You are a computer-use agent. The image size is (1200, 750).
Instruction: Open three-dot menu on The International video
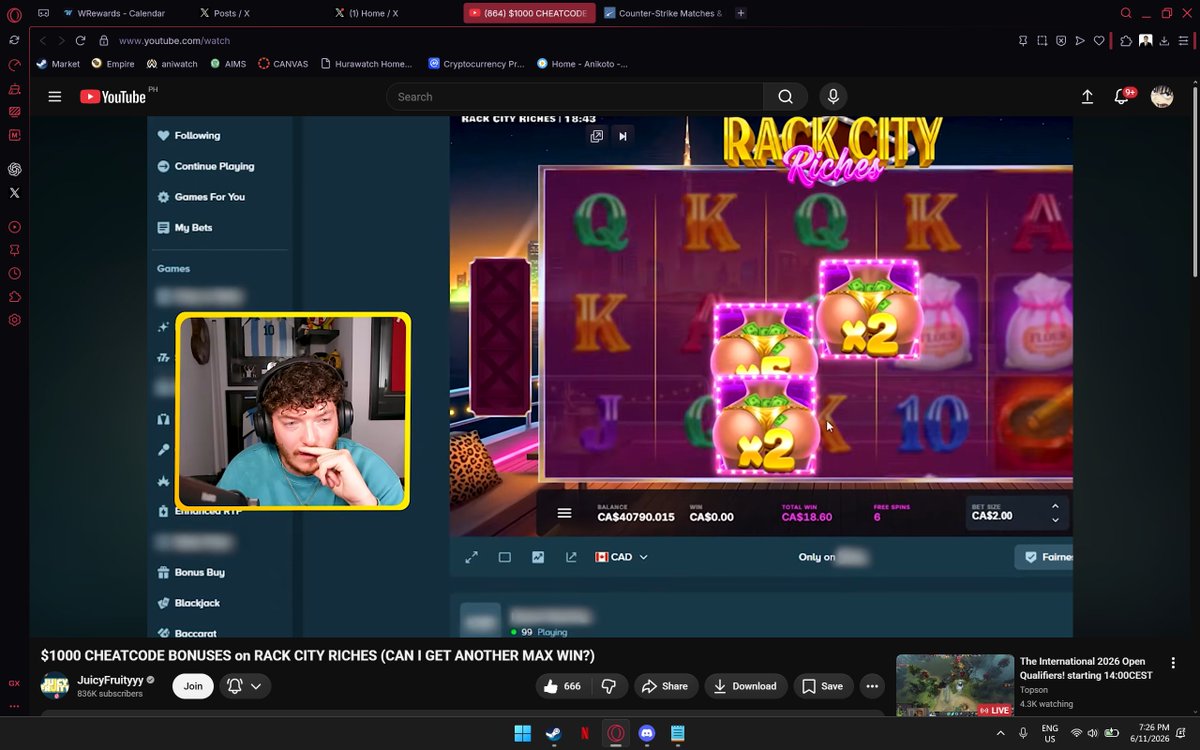[1173, 663]
